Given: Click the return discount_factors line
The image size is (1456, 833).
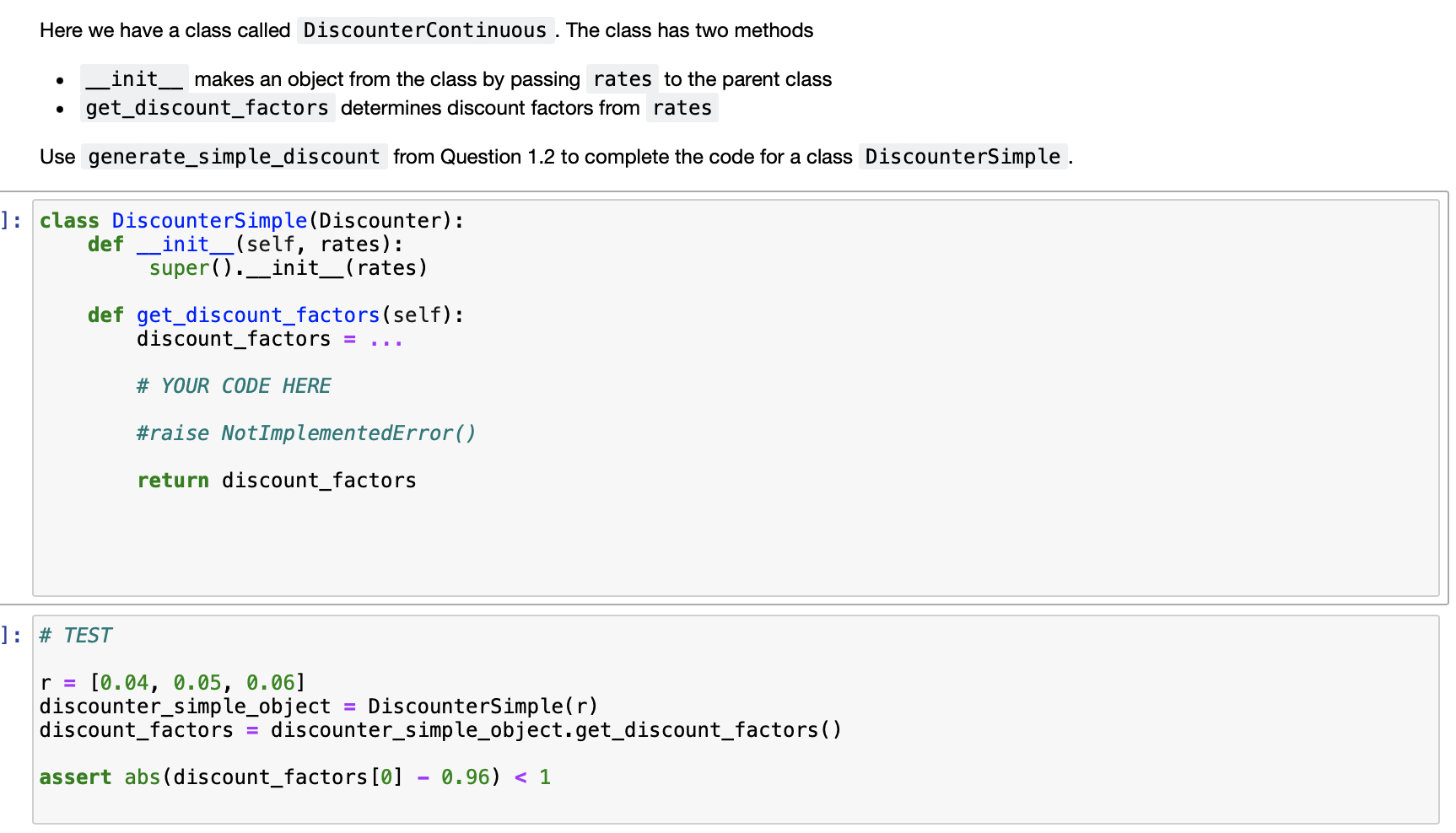Looking at the screenshot, I should click(x=277, y=481).
